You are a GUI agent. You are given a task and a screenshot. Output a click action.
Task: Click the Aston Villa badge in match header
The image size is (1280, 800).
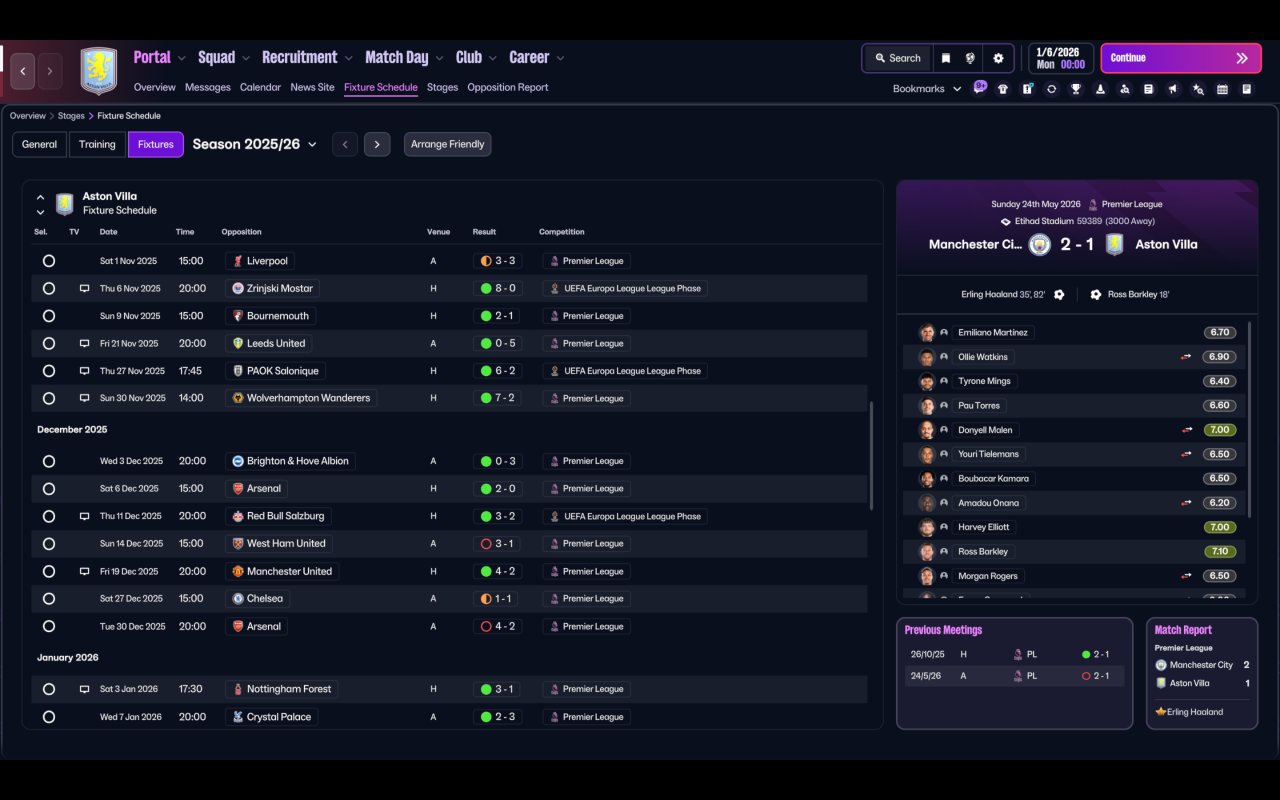[1114, 245]
